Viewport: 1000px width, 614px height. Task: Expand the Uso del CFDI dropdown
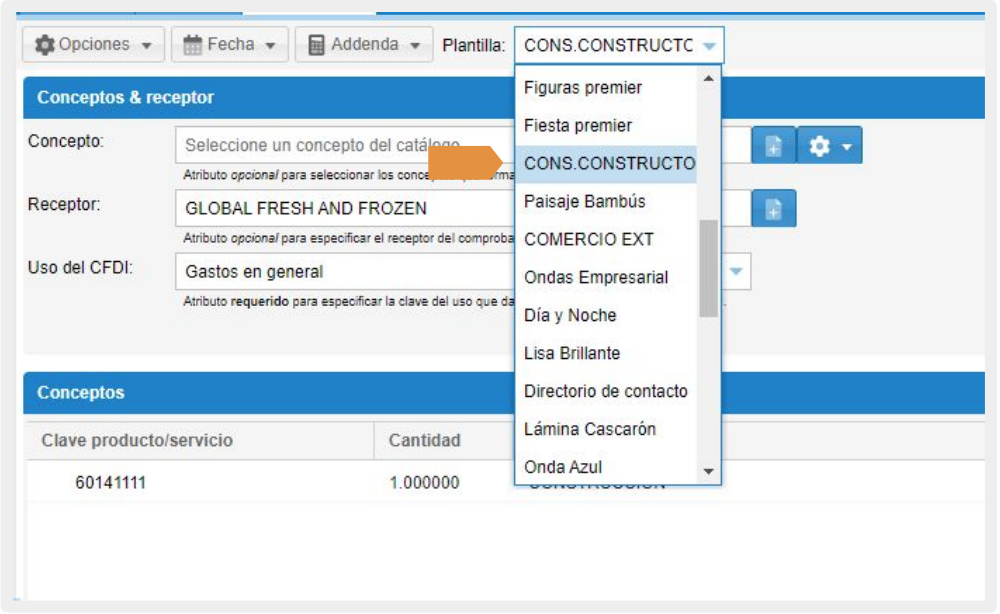coord(736,271)
